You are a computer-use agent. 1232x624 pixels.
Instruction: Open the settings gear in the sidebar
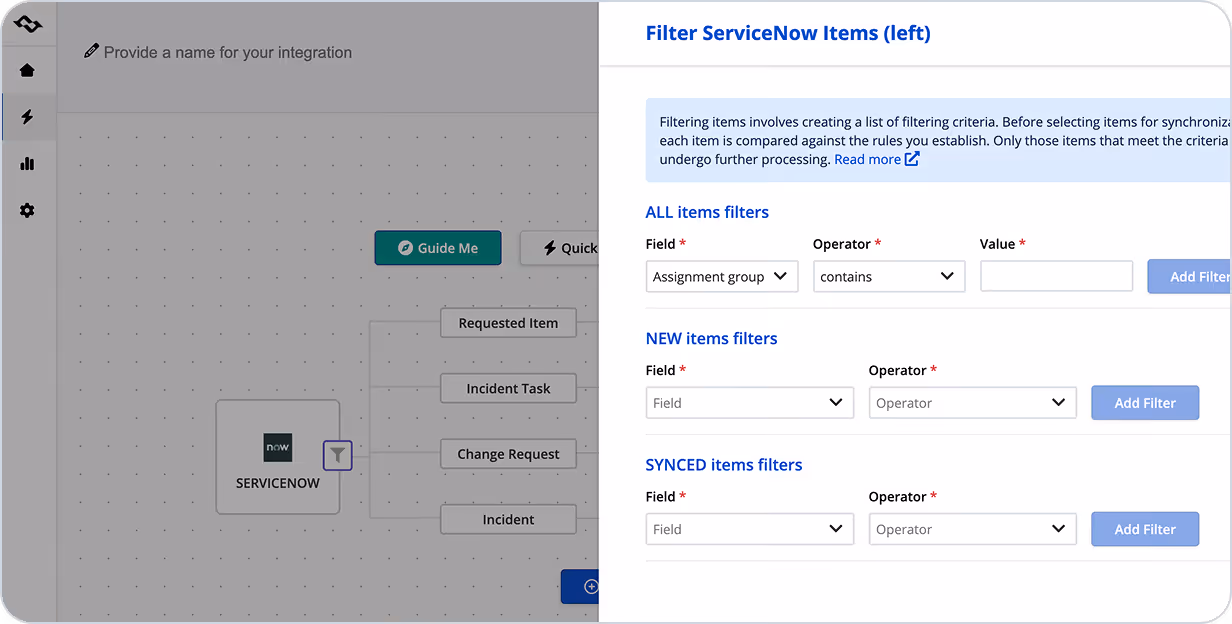pos(28,211)
